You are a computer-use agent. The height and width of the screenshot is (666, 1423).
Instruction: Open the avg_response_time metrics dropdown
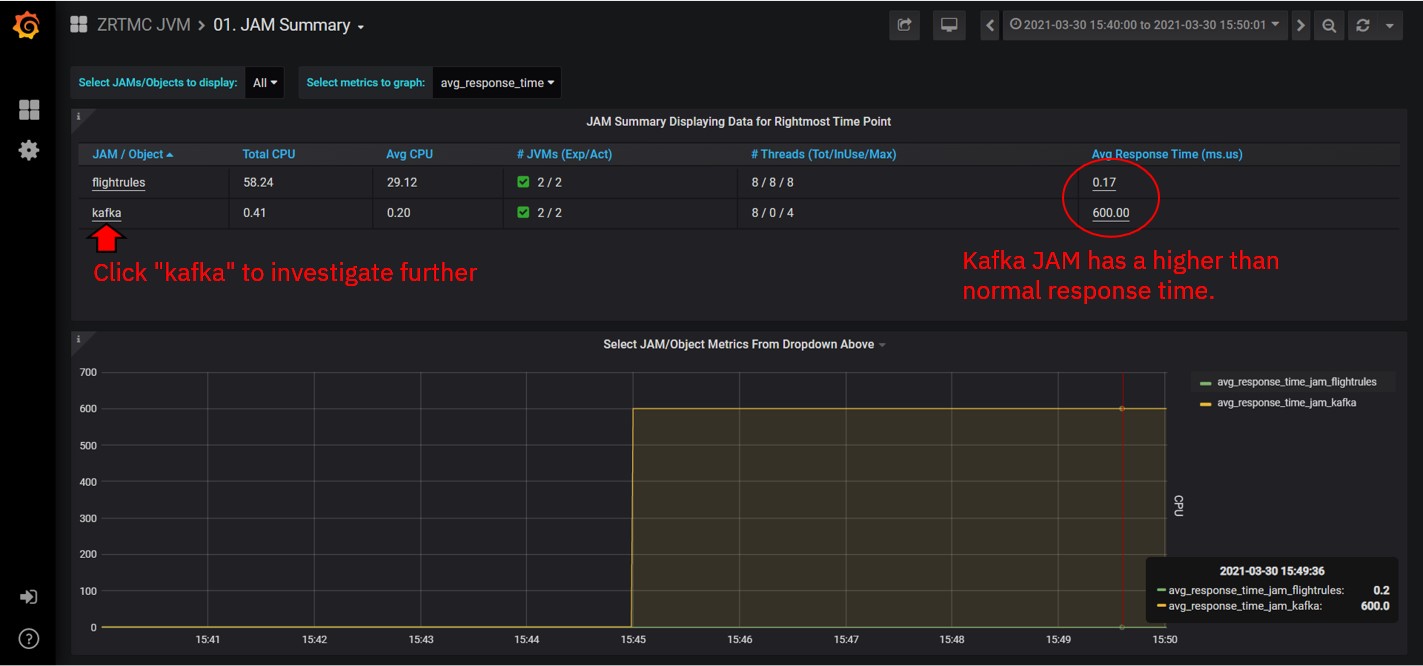pyautogui.click(x=498, y=83)
